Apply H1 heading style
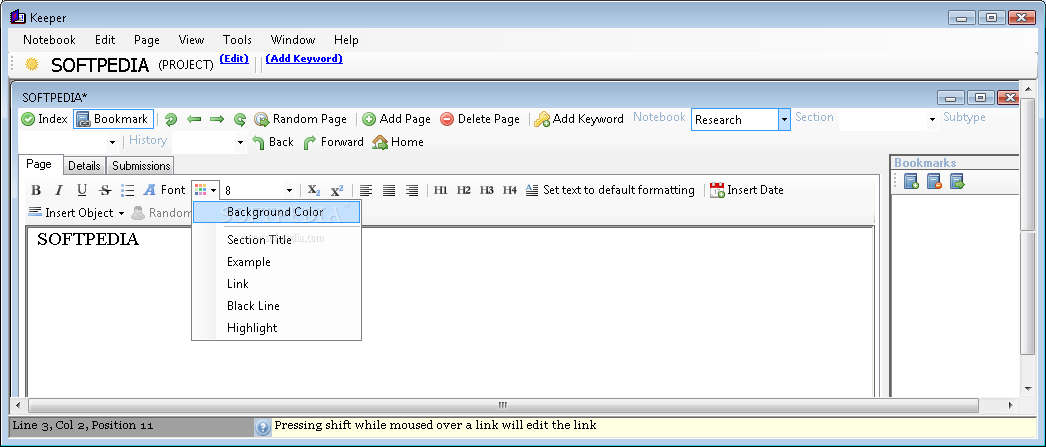The image size is (1046, 447). pos(440,191)
